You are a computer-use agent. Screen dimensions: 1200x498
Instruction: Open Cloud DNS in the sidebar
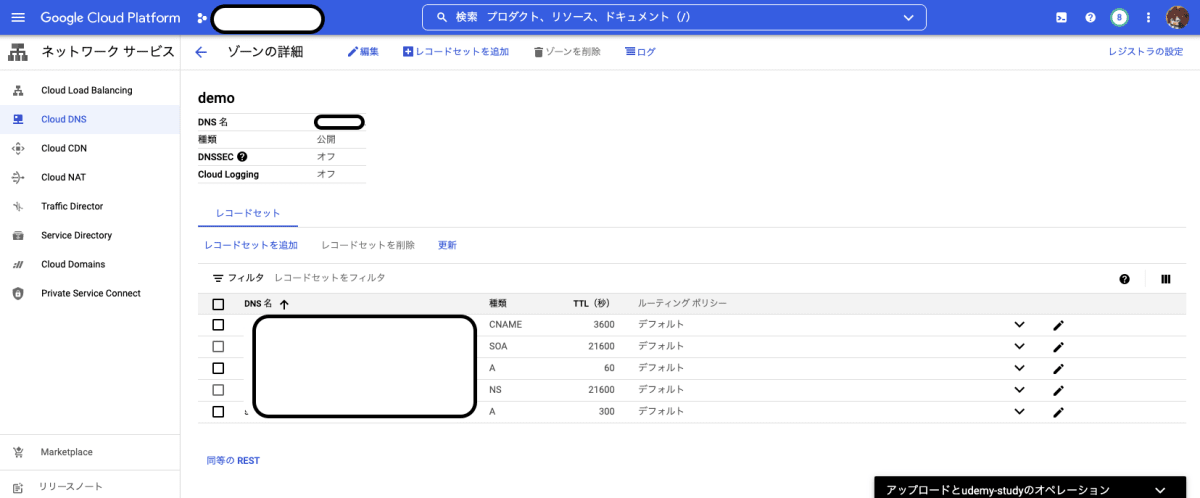pos(90,119)
